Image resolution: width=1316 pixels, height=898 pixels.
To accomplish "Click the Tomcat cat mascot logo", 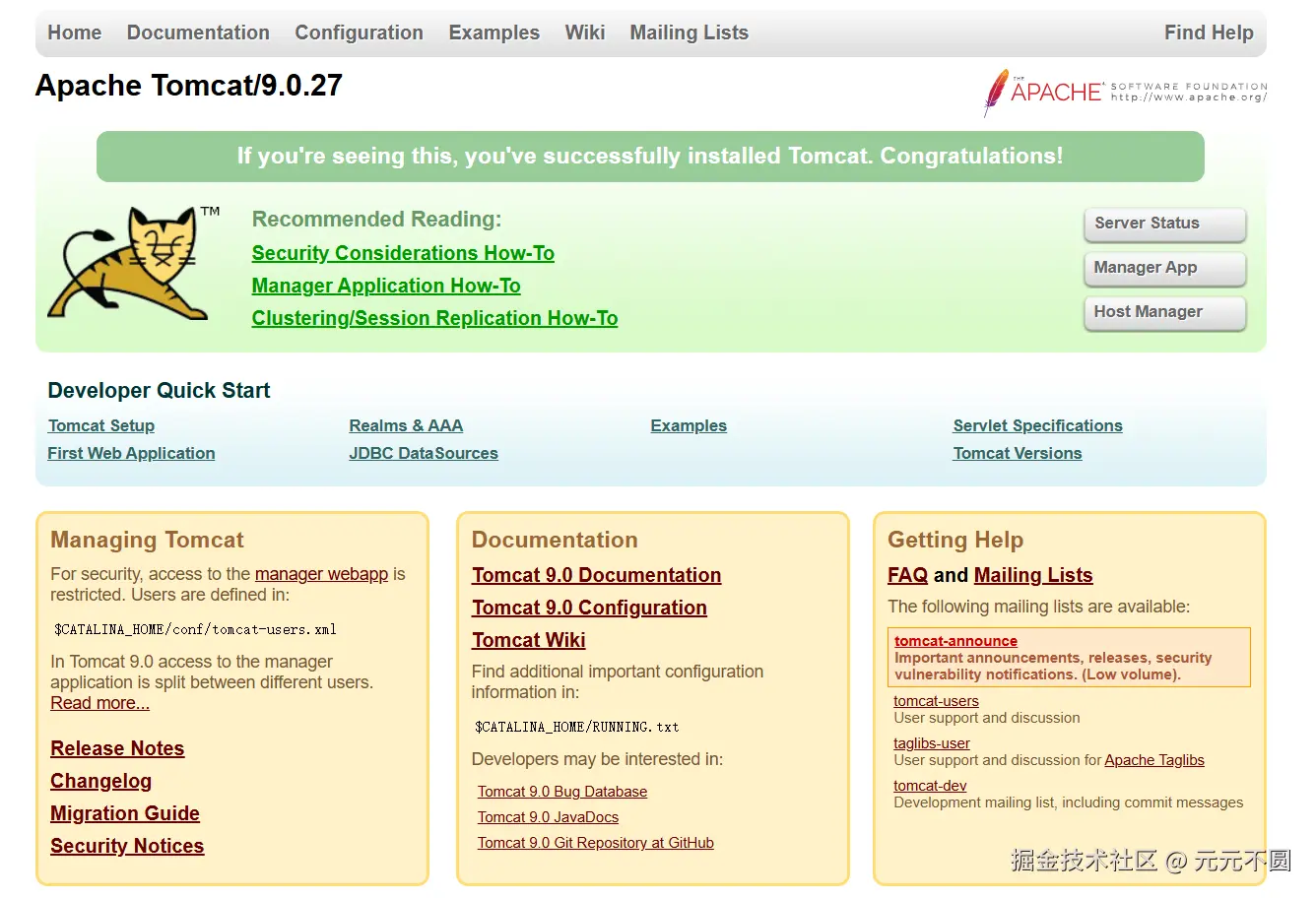I will tap(133, 264).
